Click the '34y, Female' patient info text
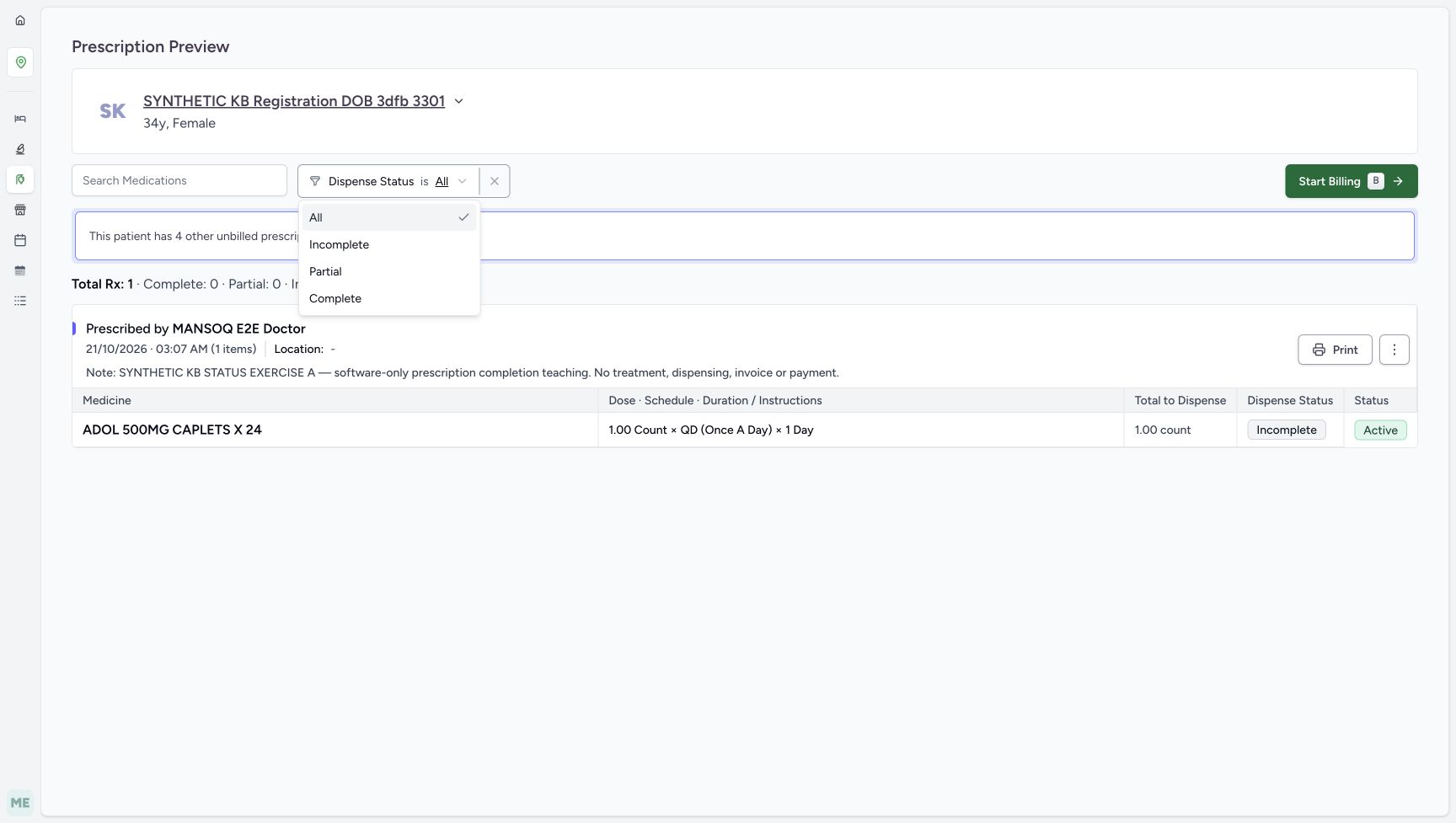The image size is (1456, 823). [x=179, y=123]
